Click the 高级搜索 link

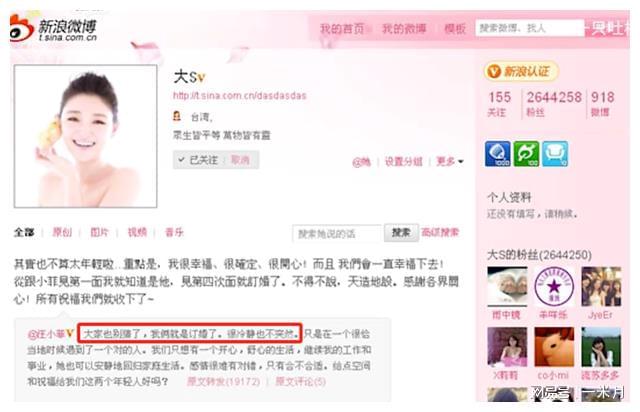[x=440, y=232]
